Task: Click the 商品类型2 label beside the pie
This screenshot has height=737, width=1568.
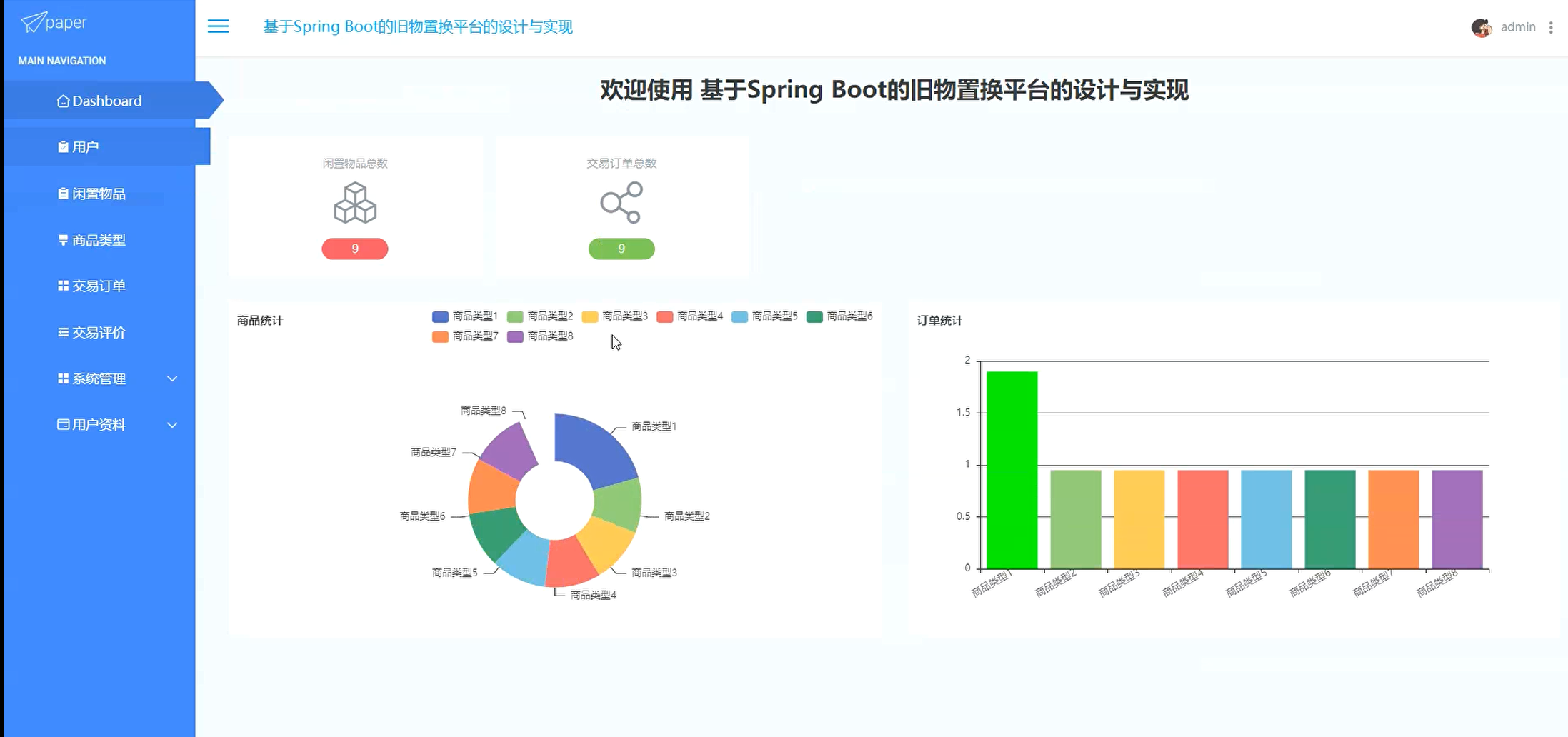Action: 687,516
